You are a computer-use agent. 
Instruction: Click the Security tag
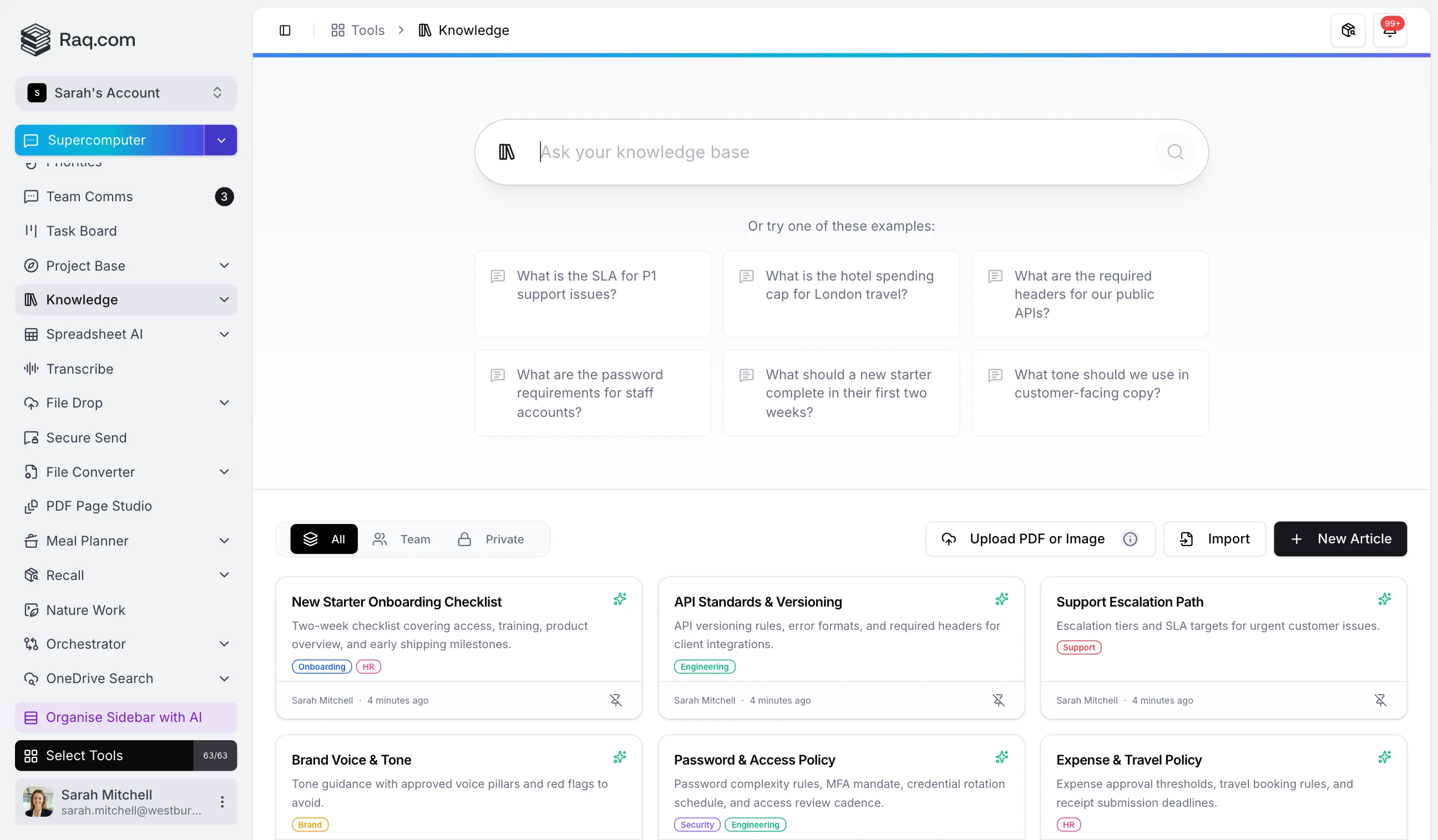point(697,824)
